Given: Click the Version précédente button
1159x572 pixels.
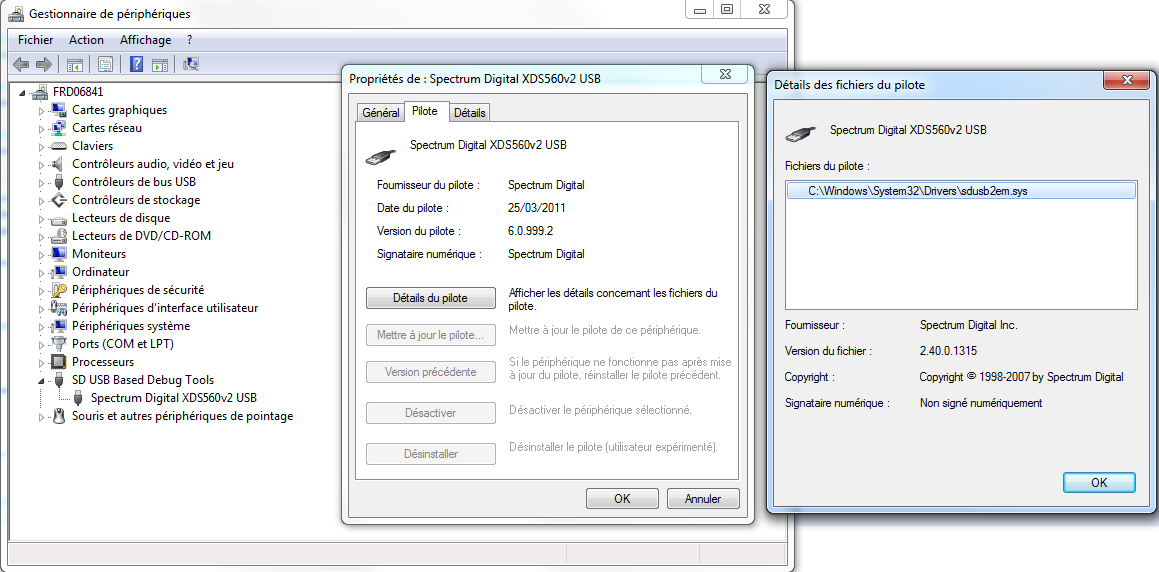Looking at the screenshot, I should 431,372.
